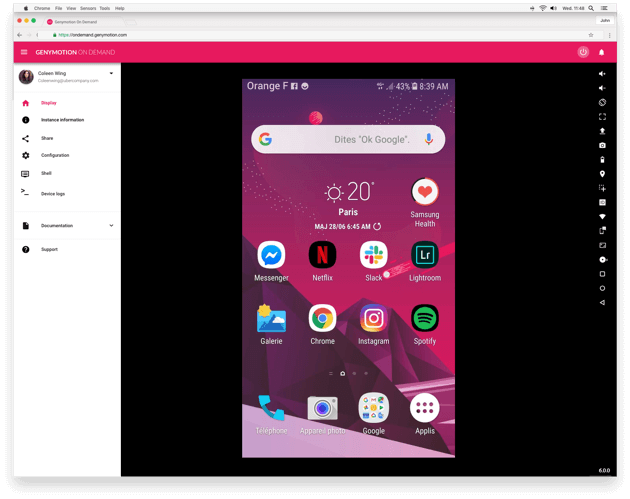The height and width of the screenshot is (499, 630).
Task: Expand the Documentation section
Action: click(x=111, y=226)
